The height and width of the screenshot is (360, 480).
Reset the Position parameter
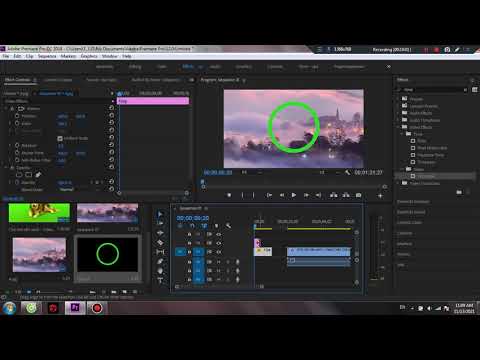pyautogui.click(x=111, y=116)
